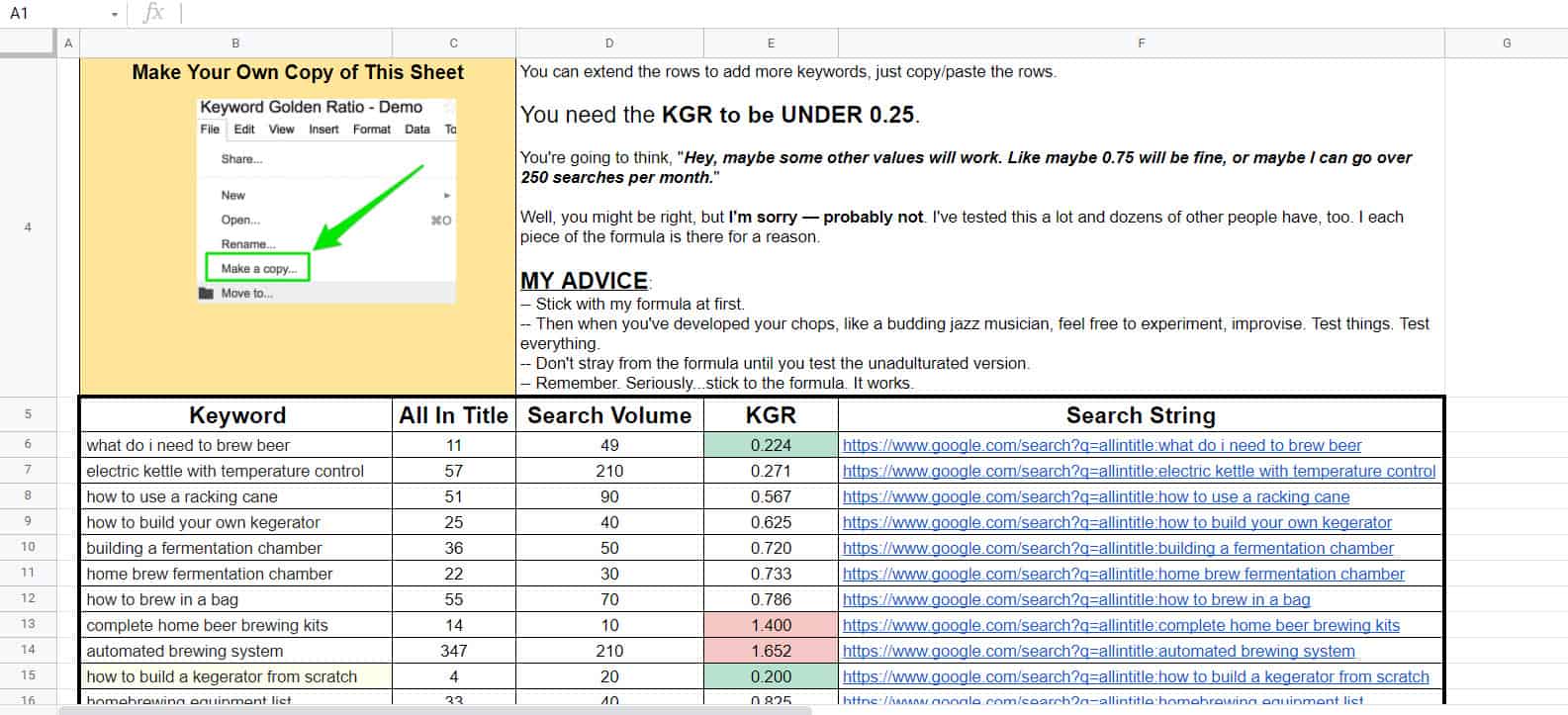The width and height of the screenshot is (1568, 715).
Task: Open the 'building a fermentation chamber' search link
Action: click(x=1117, y=549)
